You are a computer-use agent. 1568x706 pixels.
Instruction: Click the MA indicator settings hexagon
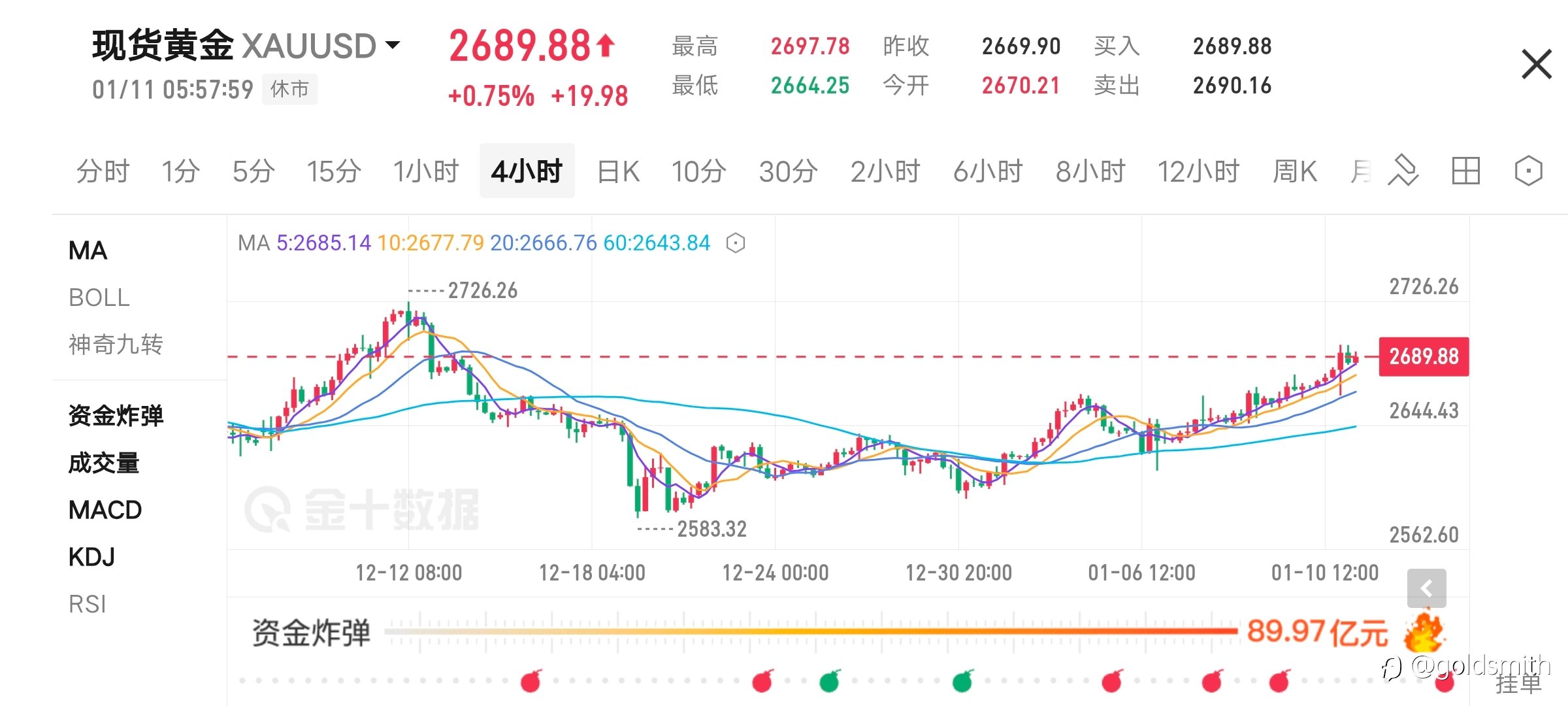coord(736,243)
